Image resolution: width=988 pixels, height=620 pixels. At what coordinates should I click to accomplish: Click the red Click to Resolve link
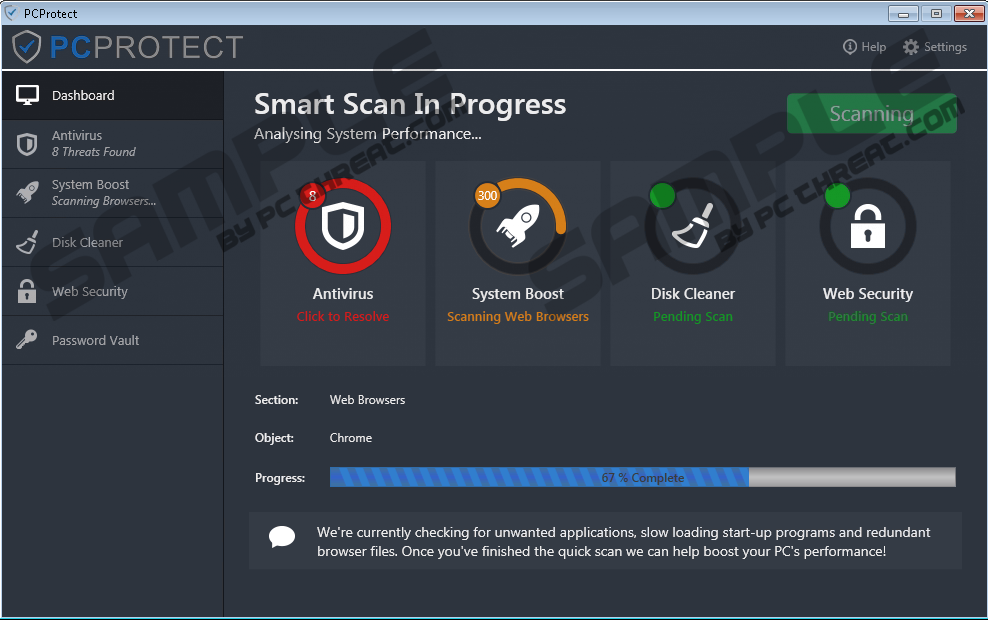343,316
